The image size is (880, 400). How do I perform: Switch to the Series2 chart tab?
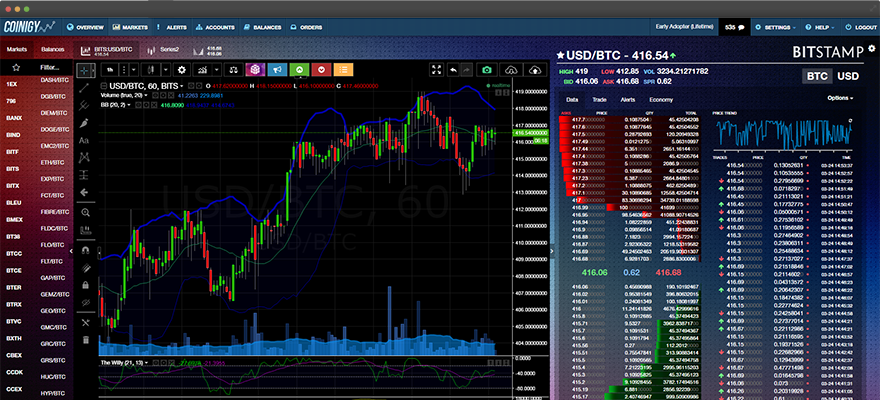coord(164,50)
